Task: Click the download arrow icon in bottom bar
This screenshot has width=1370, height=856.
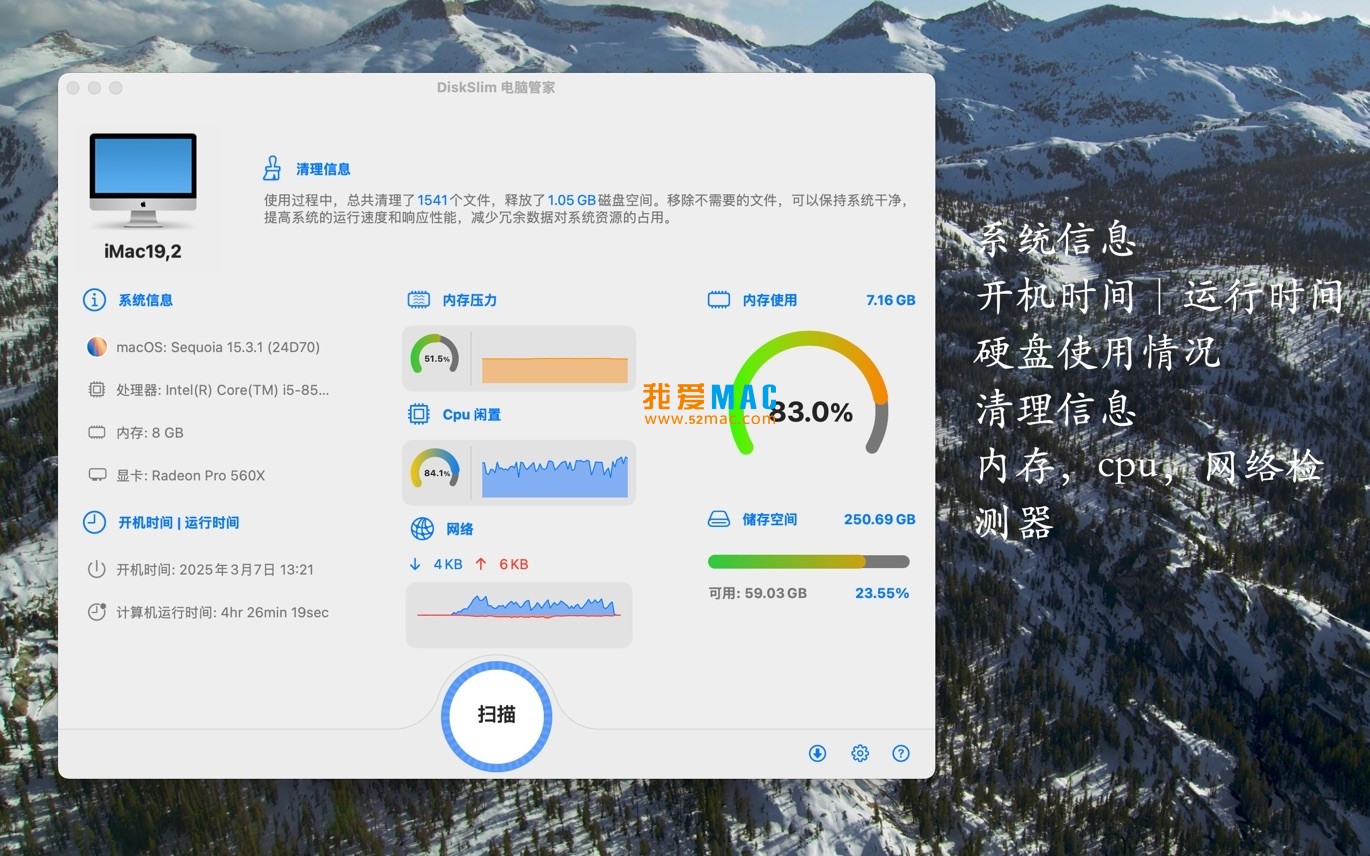Action: point(817,754)
